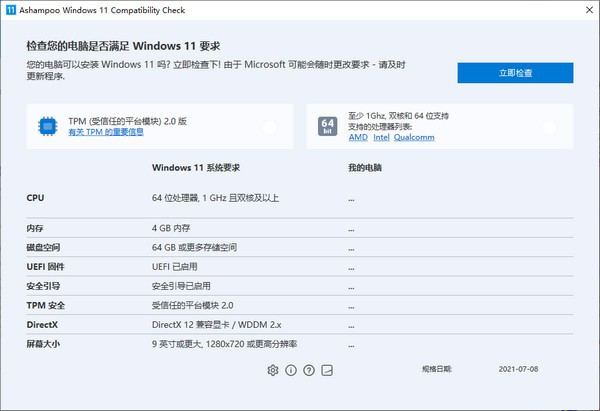
Task: Click the 检查您的电脑是否满足 Windows 11 要求 heading
Action: (123, 46)
